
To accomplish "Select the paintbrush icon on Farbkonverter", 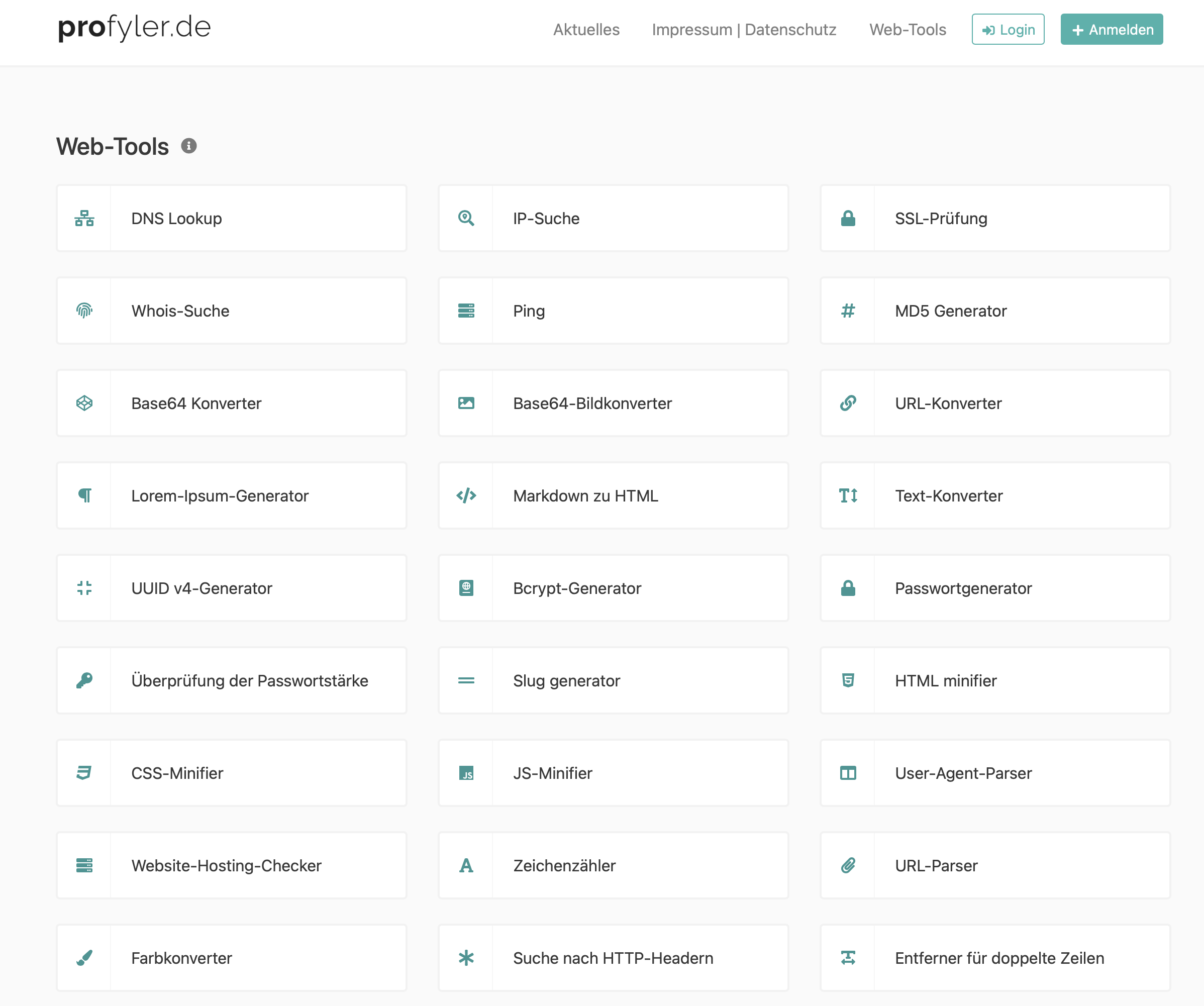I will click(x=84, y=958).
